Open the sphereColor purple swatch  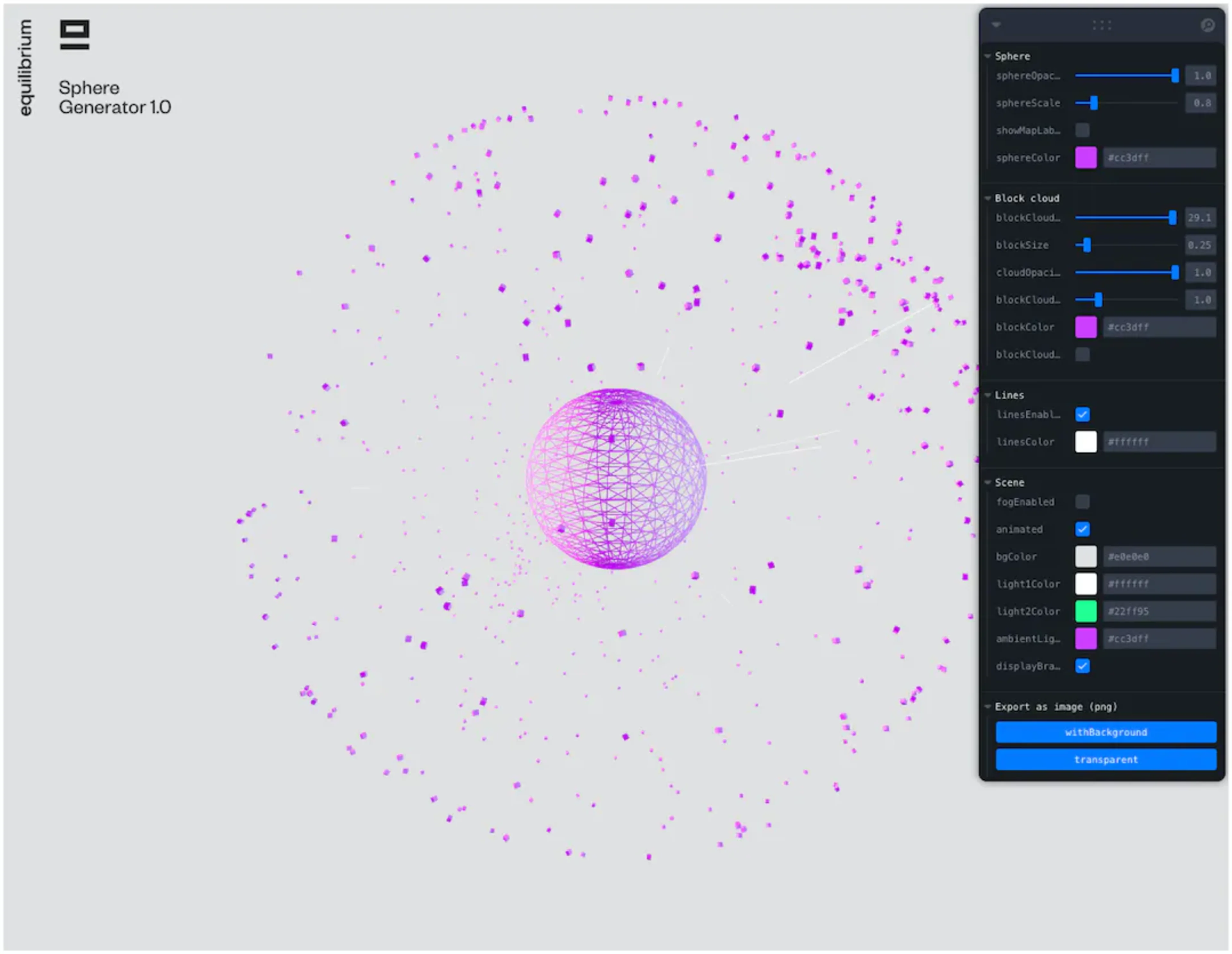[x=1085, y=158]
